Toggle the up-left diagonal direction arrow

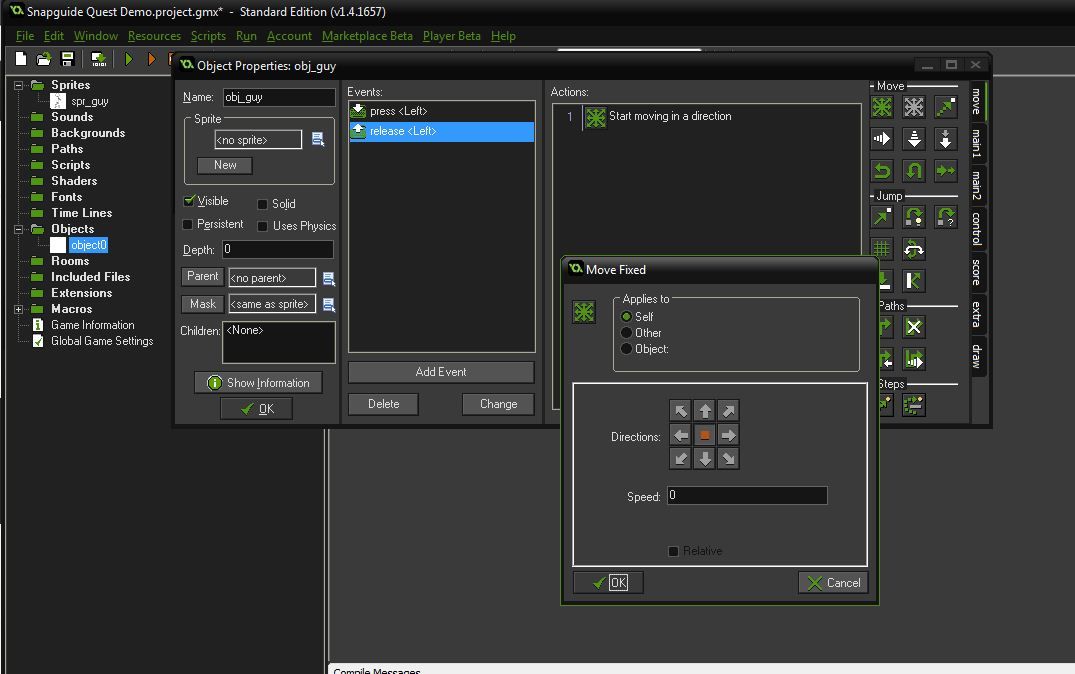coord(680,411)
